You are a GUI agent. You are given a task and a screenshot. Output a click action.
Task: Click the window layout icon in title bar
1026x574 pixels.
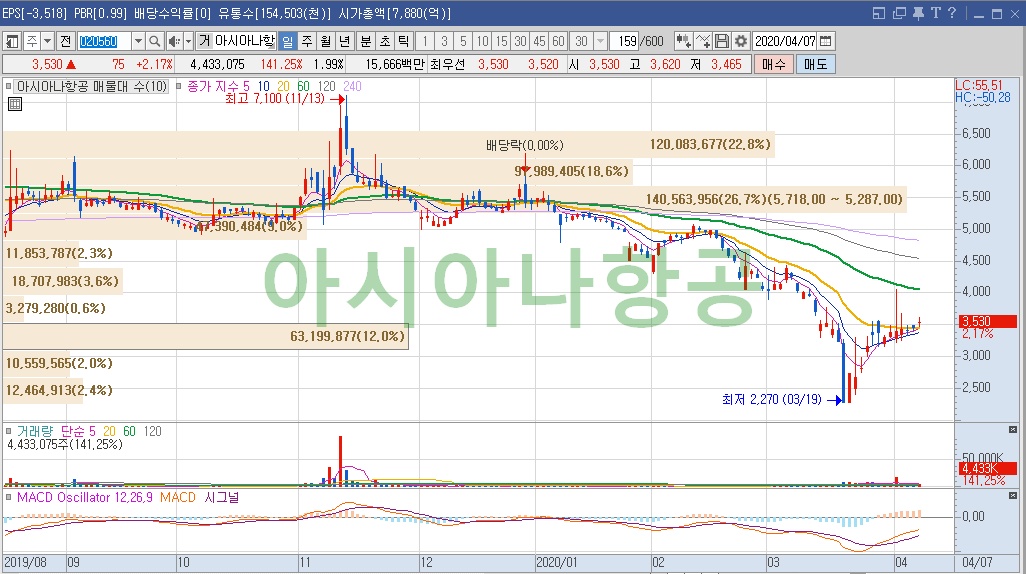tap(879, 13)
